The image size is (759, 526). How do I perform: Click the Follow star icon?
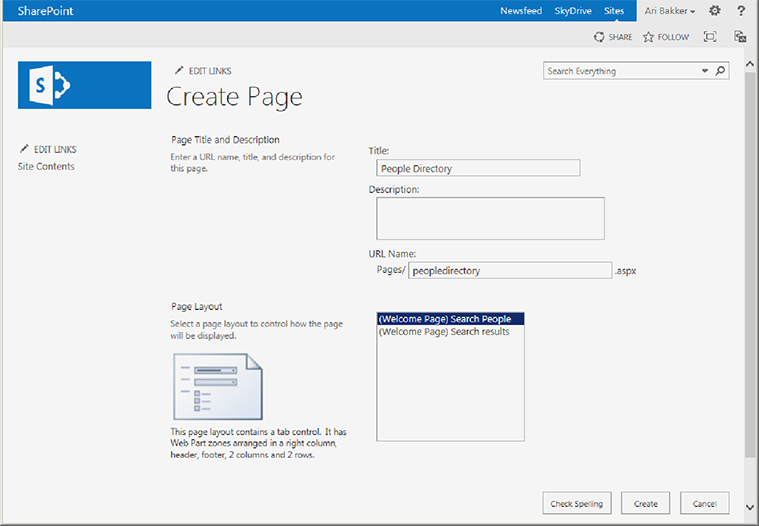click(648, 37)
